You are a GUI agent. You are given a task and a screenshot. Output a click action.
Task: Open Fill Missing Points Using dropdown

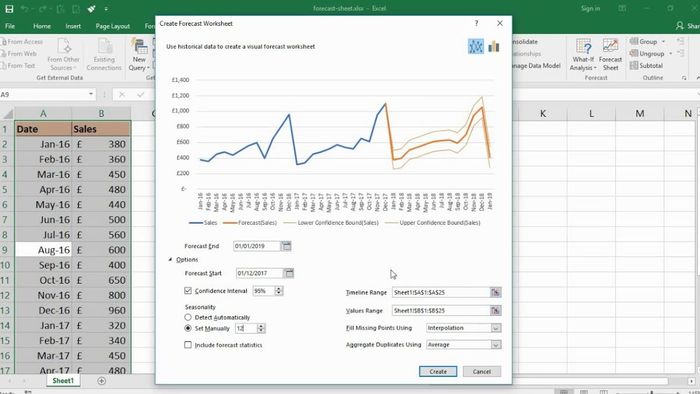click(496, 328)
